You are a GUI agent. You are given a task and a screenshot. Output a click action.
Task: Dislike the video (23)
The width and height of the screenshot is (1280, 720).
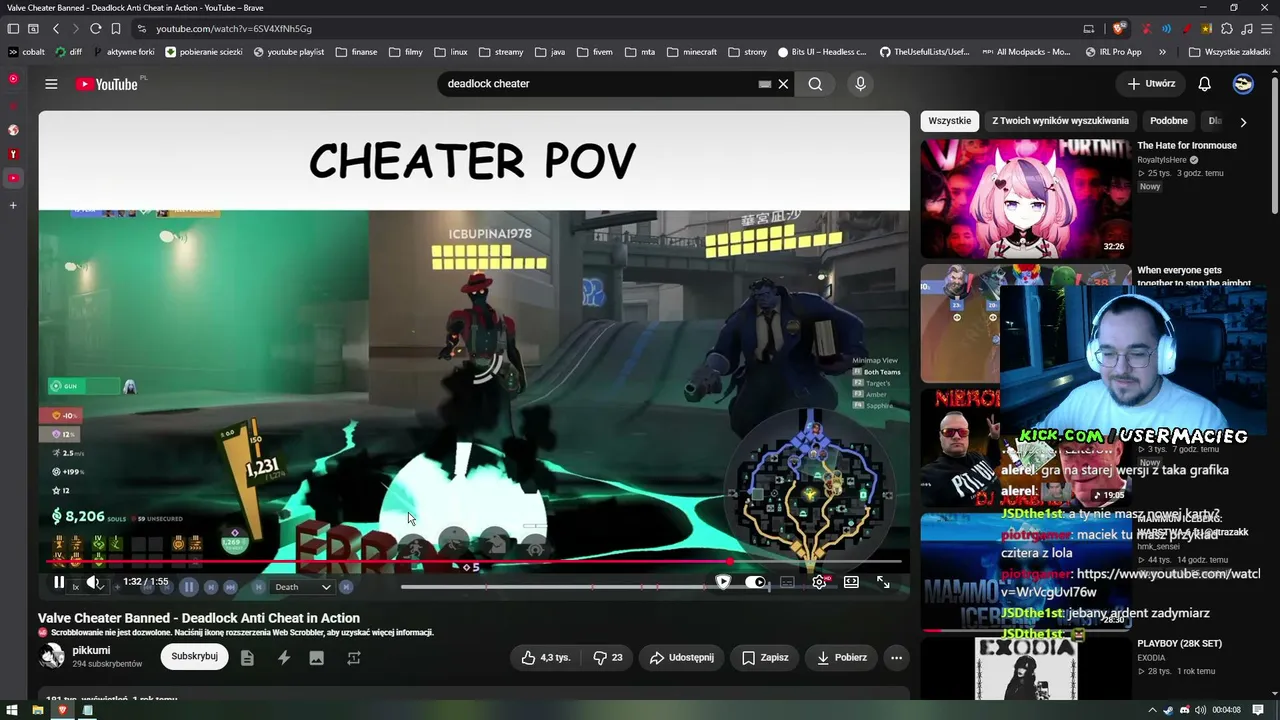(x=607, y=657)
